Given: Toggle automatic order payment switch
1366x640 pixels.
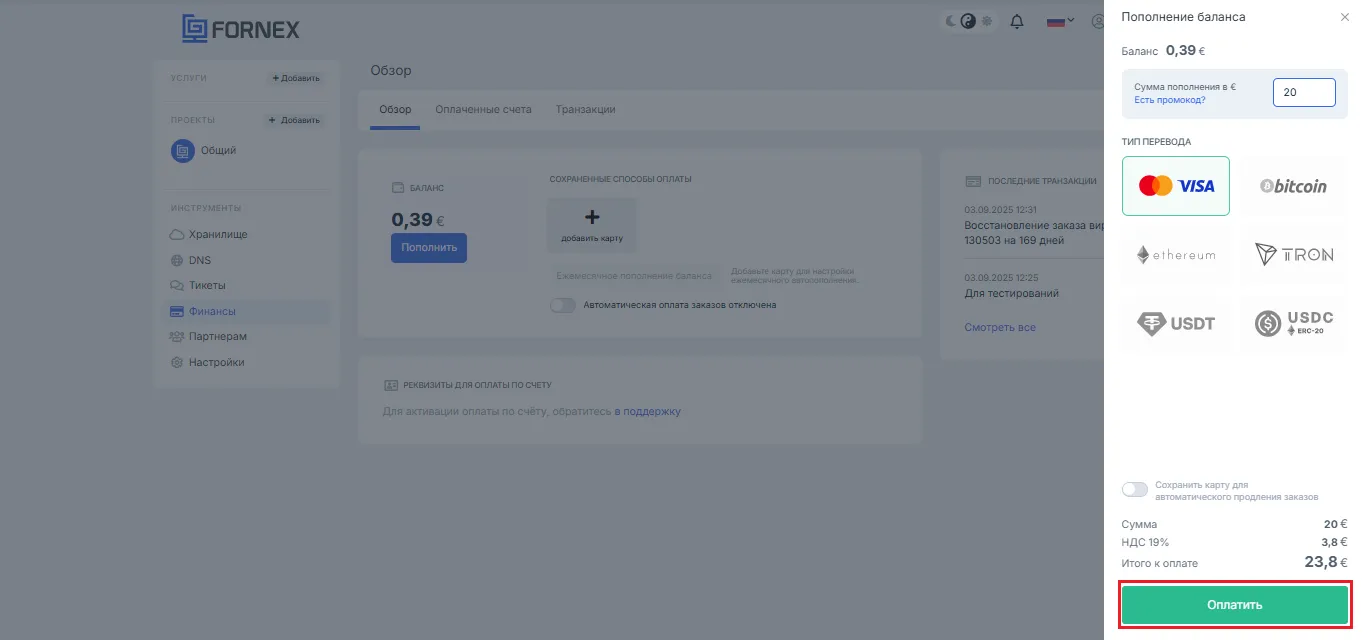Looking at the screenshot, I should click(563, 305).
